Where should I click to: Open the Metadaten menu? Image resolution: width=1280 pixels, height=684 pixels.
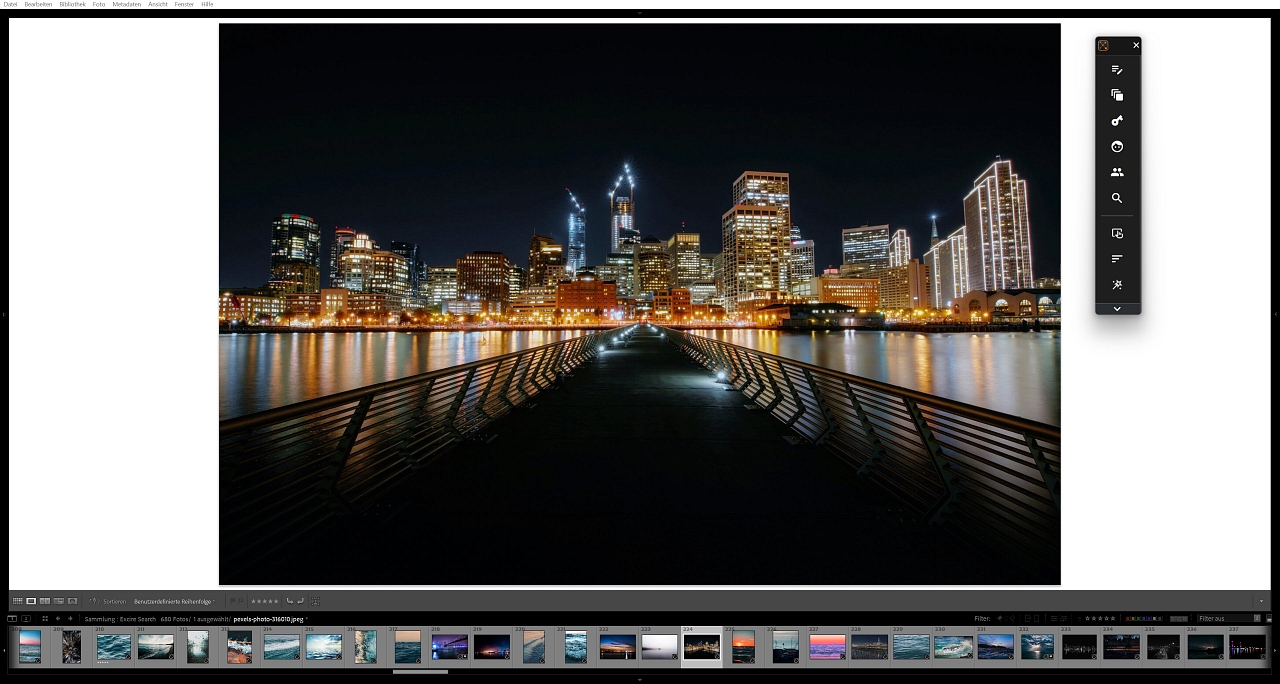126,4
